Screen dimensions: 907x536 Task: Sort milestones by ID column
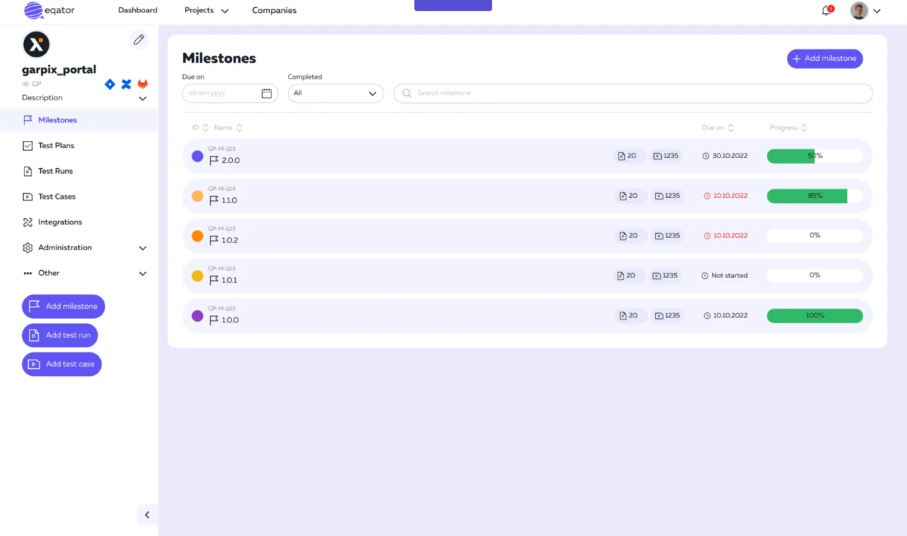coord(200,128)
